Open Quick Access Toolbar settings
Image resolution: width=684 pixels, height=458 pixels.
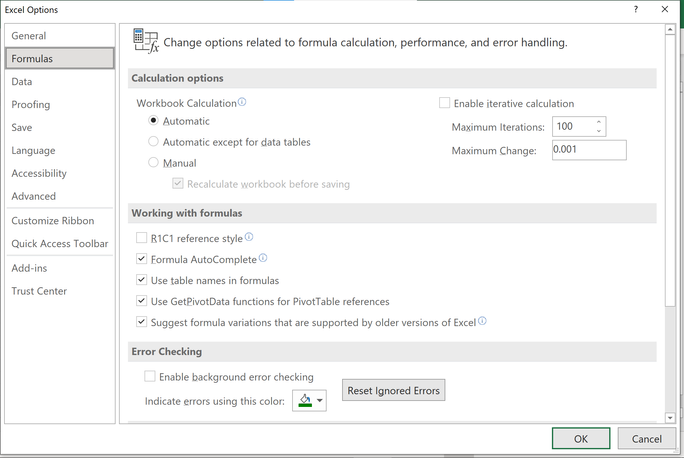(x=60, y=243)
